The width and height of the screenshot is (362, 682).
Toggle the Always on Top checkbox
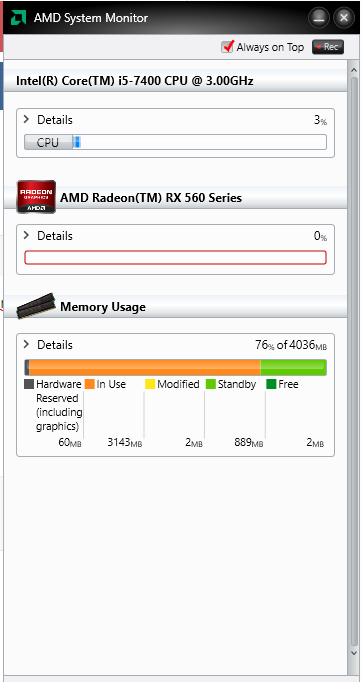(227, 47)
